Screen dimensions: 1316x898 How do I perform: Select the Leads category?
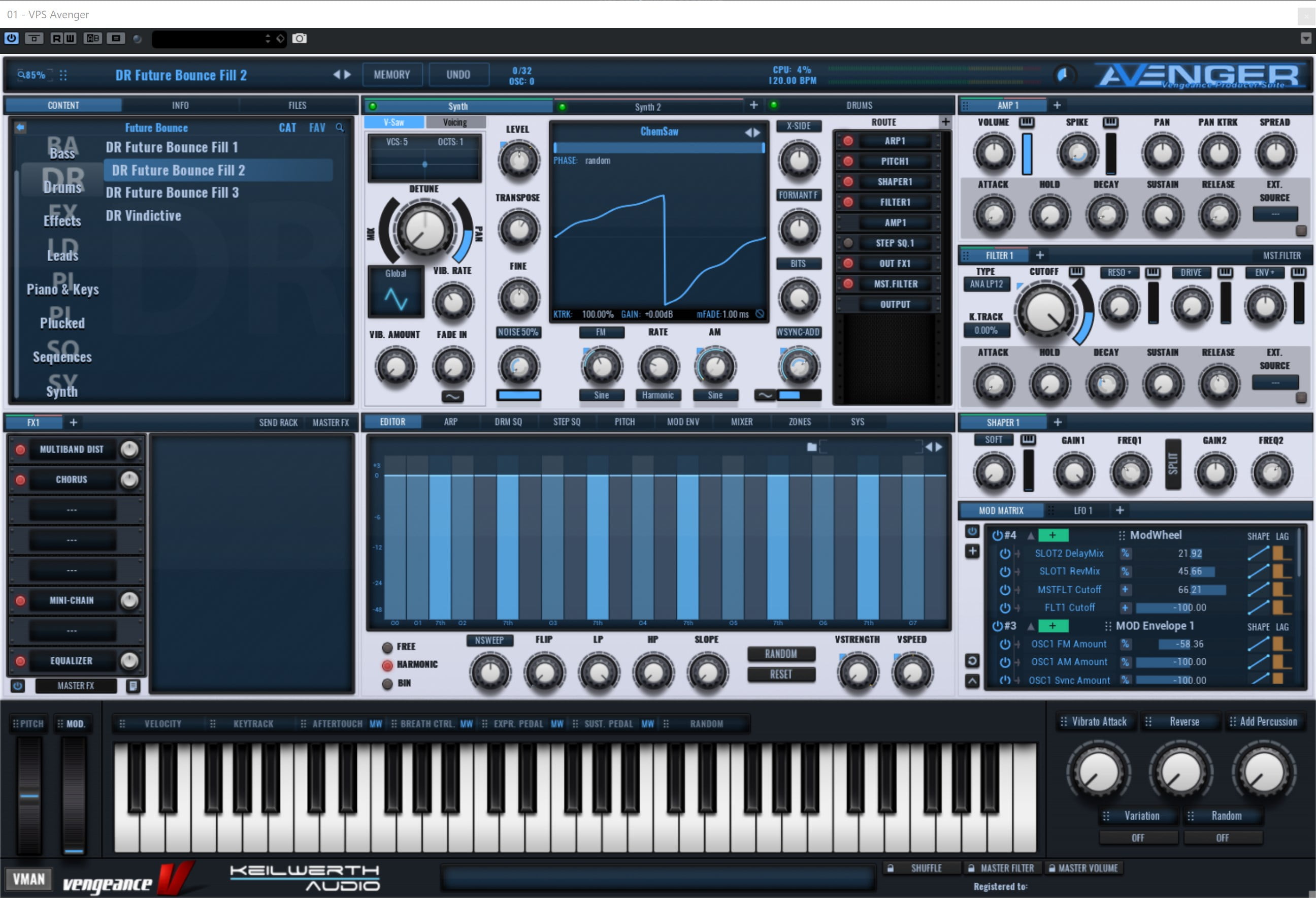62,255
